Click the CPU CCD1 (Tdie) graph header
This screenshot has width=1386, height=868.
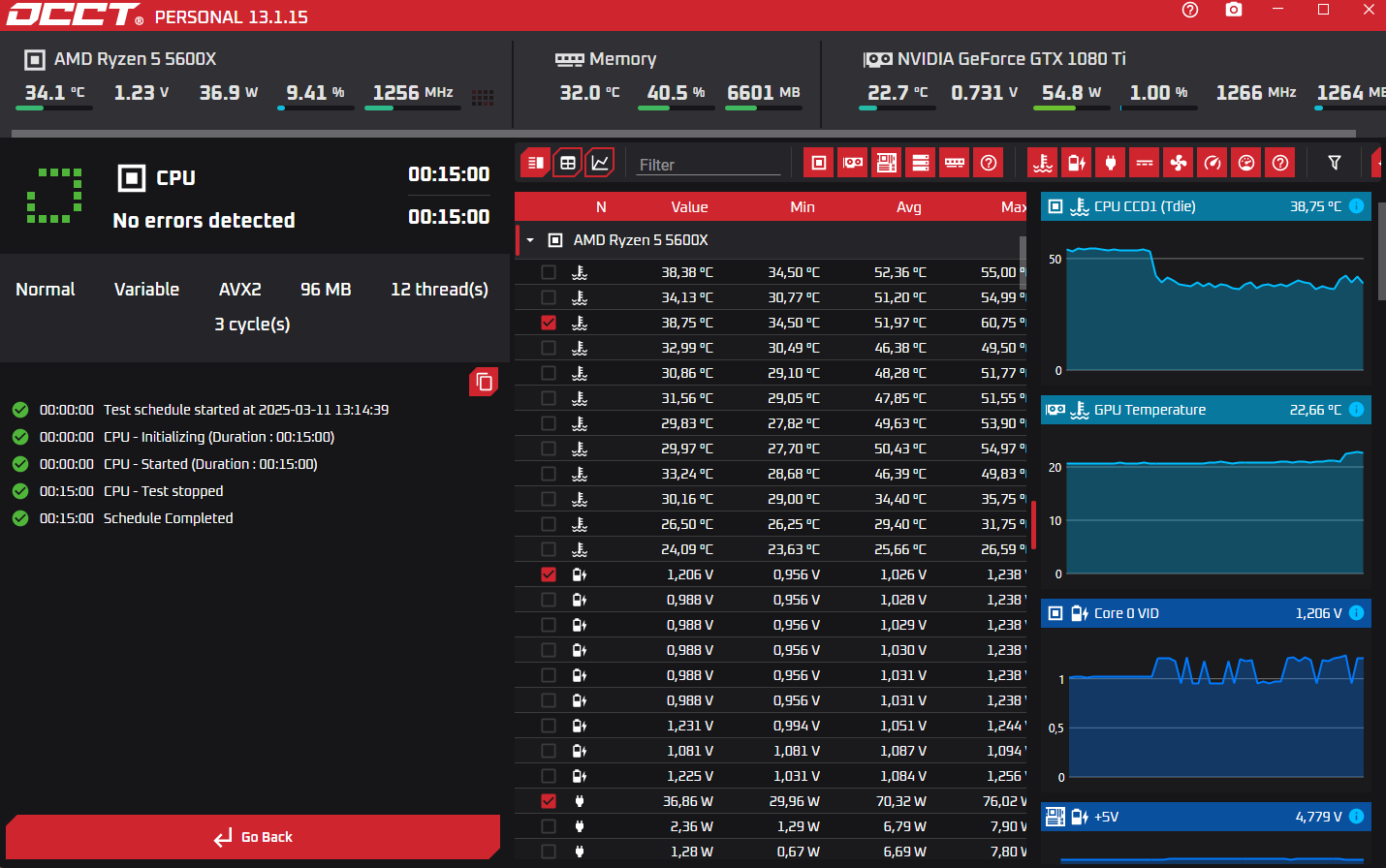(x=1206, y=206)
